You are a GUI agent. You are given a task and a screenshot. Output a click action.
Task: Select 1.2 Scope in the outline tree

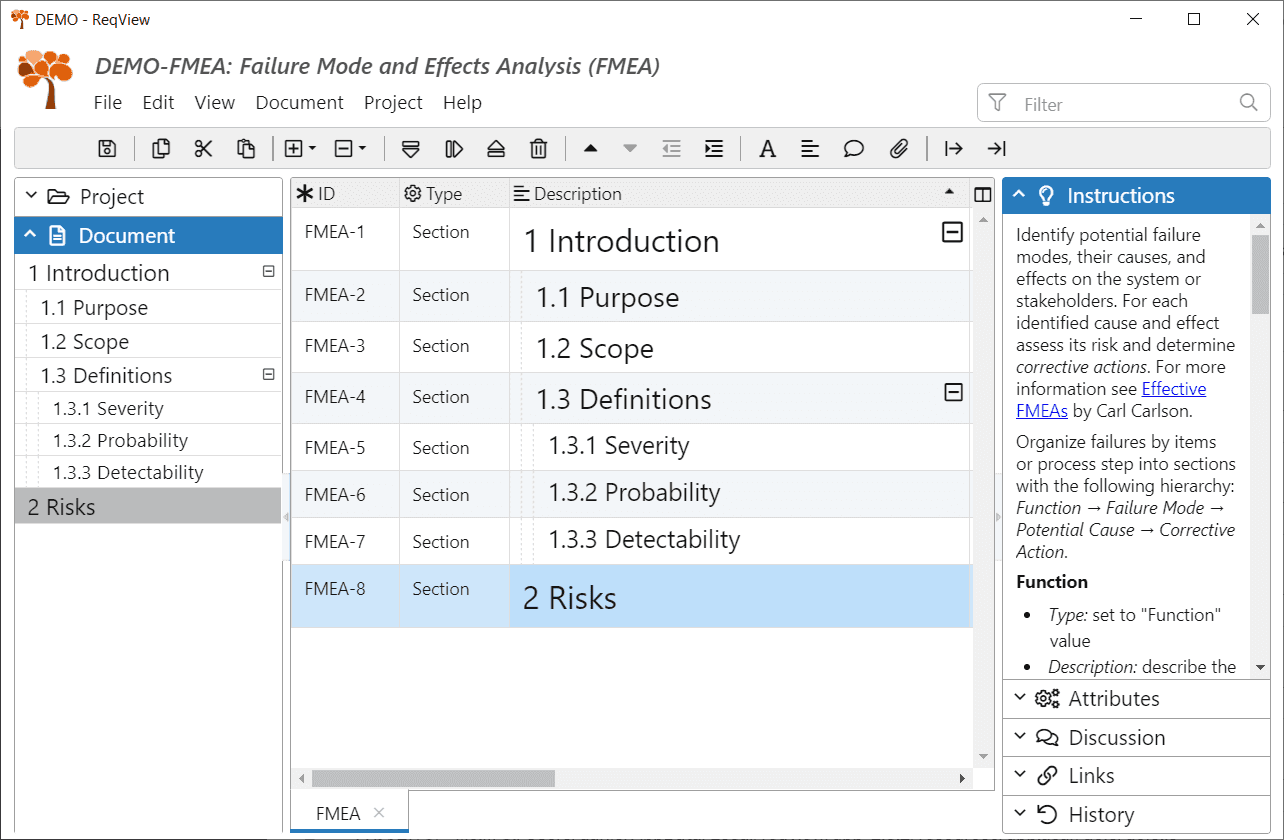click(x=85, y=342)
